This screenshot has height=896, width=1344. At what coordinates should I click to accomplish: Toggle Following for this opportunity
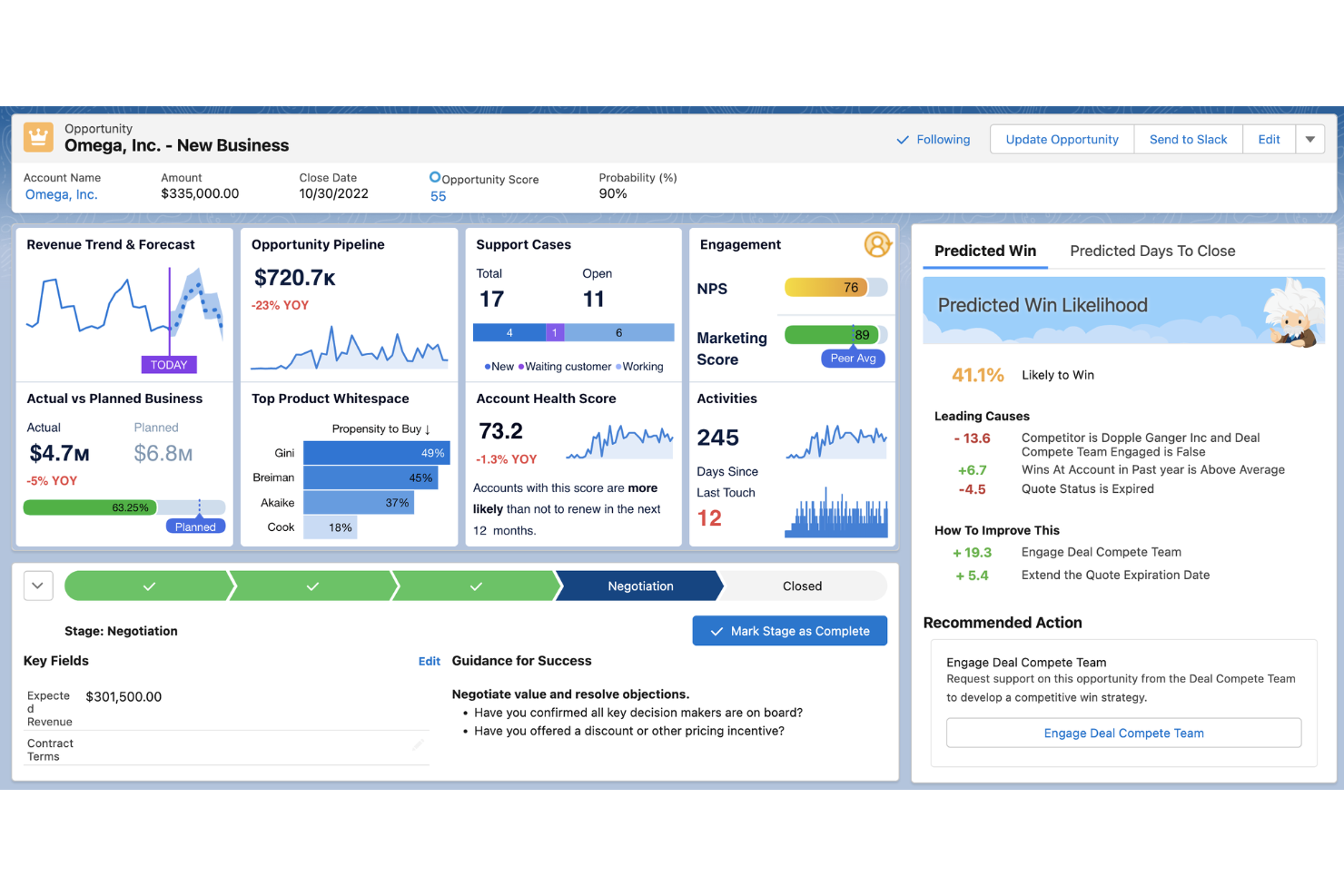[x=933, y=139]
